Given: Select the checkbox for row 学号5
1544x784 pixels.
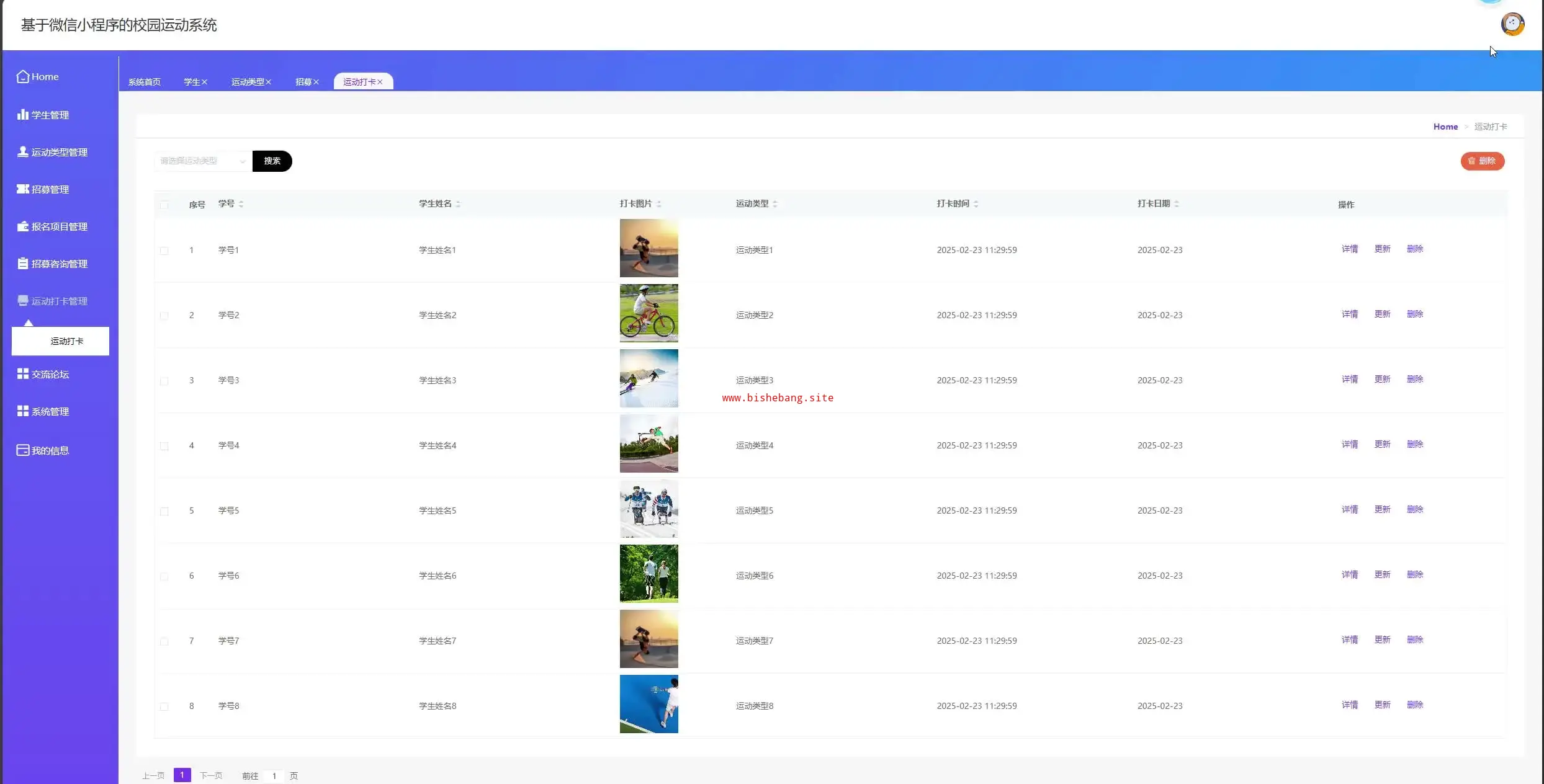Looking at the screenshot, I should point(164,511).
